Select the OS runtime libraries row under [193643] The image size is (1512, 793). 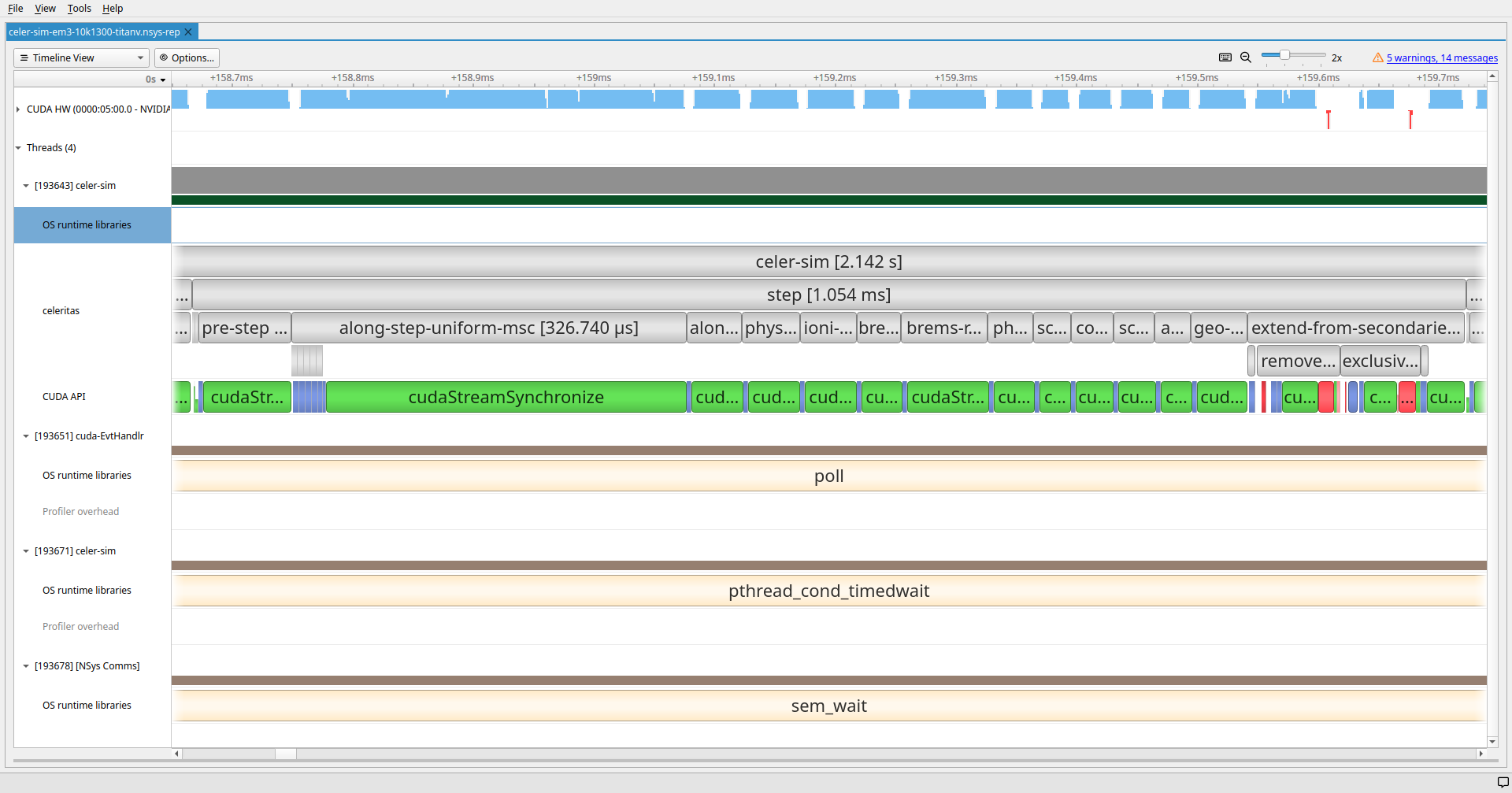click(x=87, y=225)
